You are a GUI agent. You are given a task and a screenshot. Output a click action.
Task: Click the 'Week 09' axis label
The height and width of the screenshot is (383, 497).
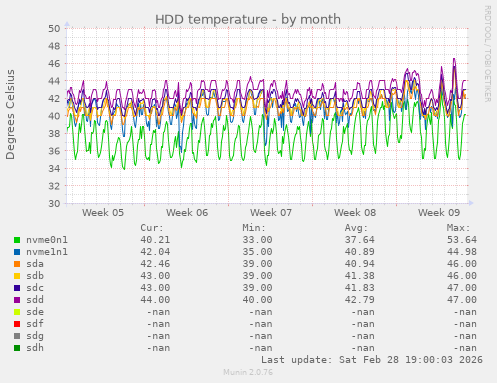coord(439,212)
